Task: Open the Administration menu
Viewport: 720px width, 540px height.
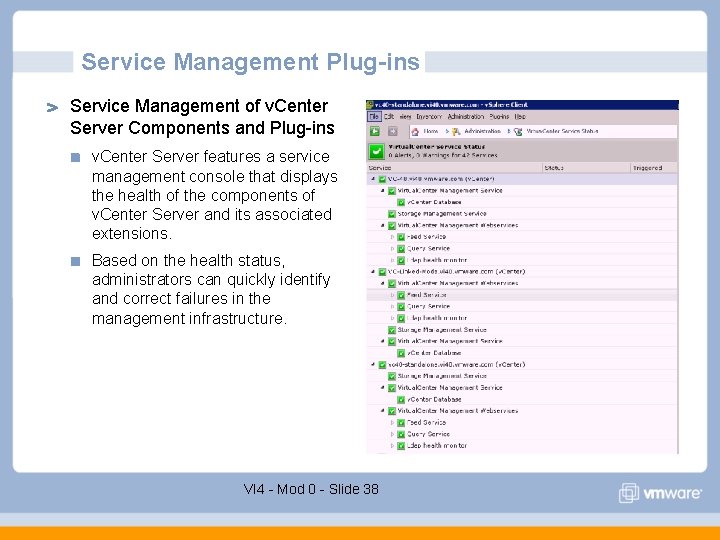Action: (466, 117)
